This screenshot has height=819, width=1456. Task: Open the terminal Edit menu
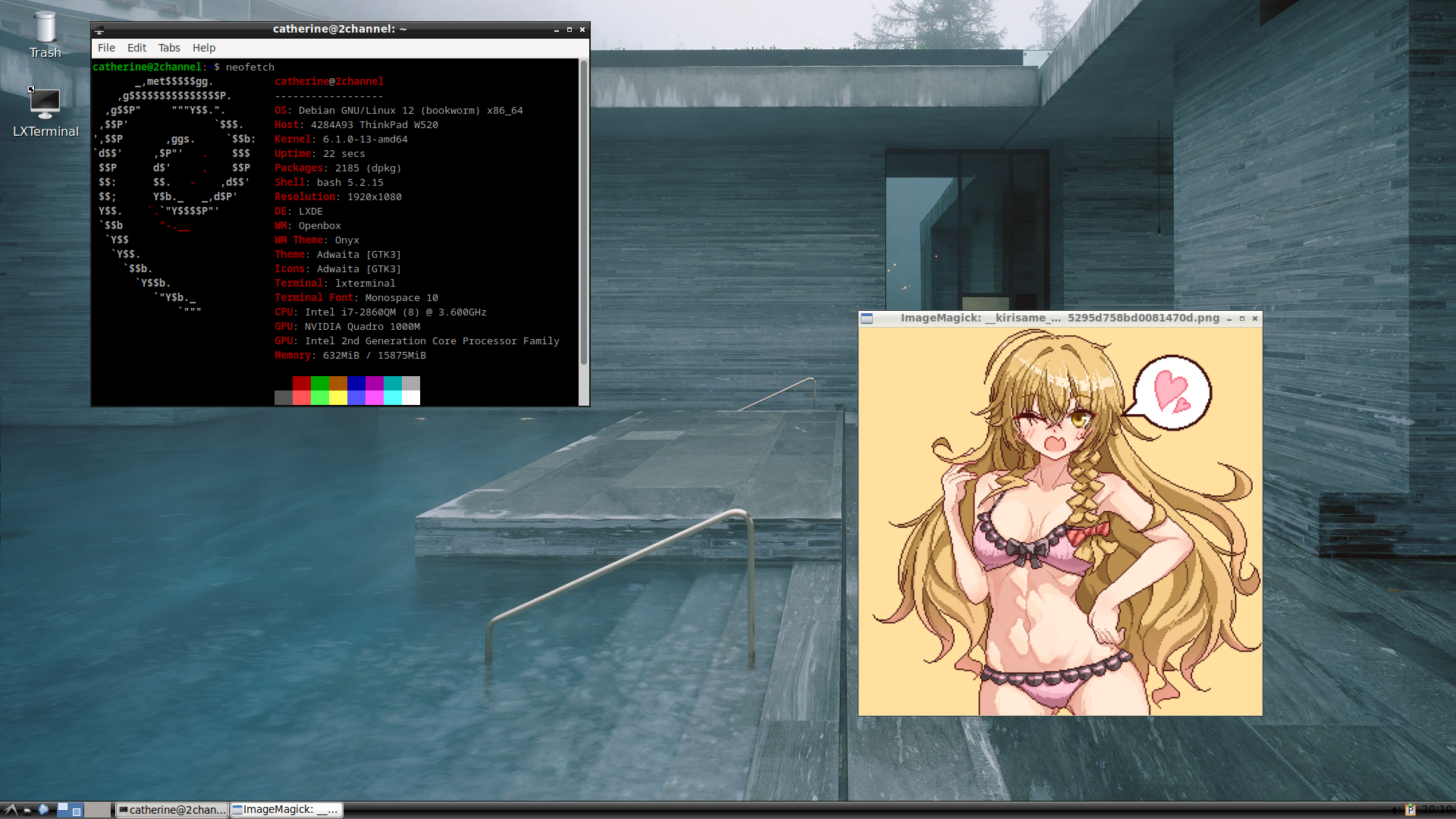click(136, 48)
